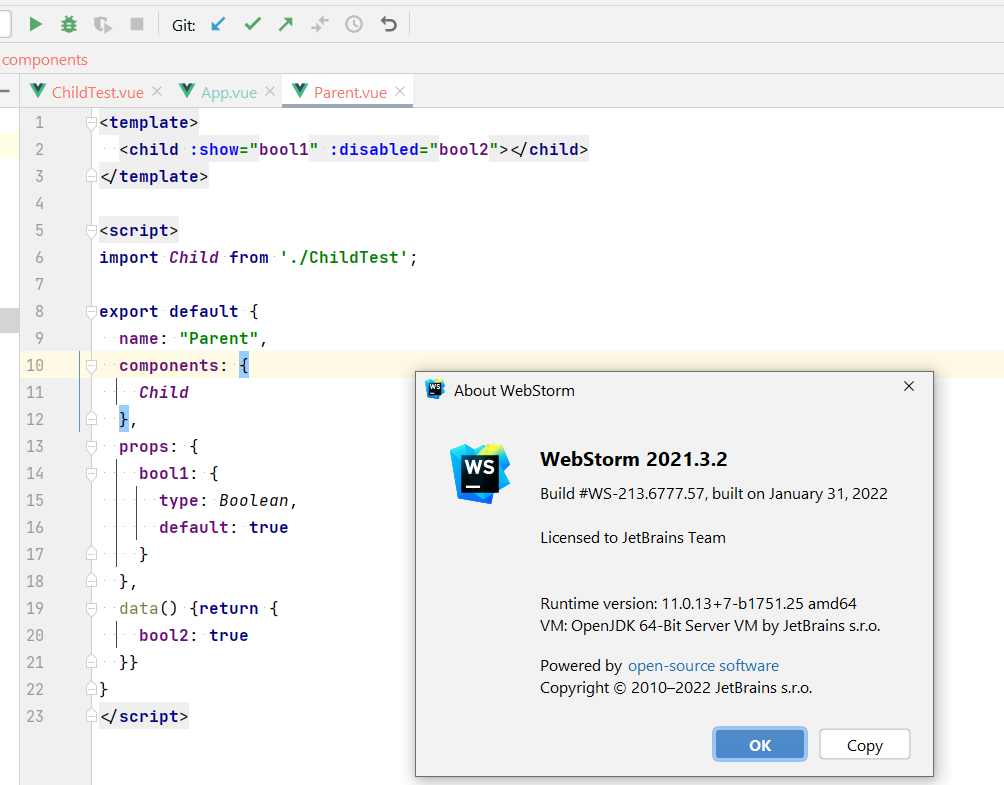Screen dimensions: 1004x785
Task: Click bool2: true on line 20
Action: coord(193,636)
